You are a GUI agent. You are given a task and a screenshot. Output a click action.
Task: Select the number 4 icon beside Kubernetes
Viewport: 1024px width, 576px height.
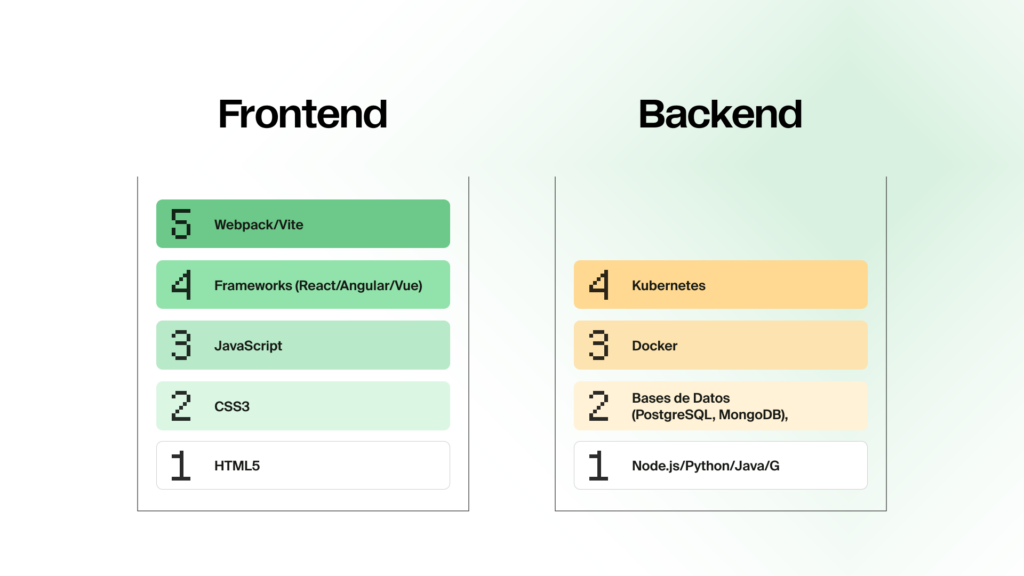pos(598,285)
